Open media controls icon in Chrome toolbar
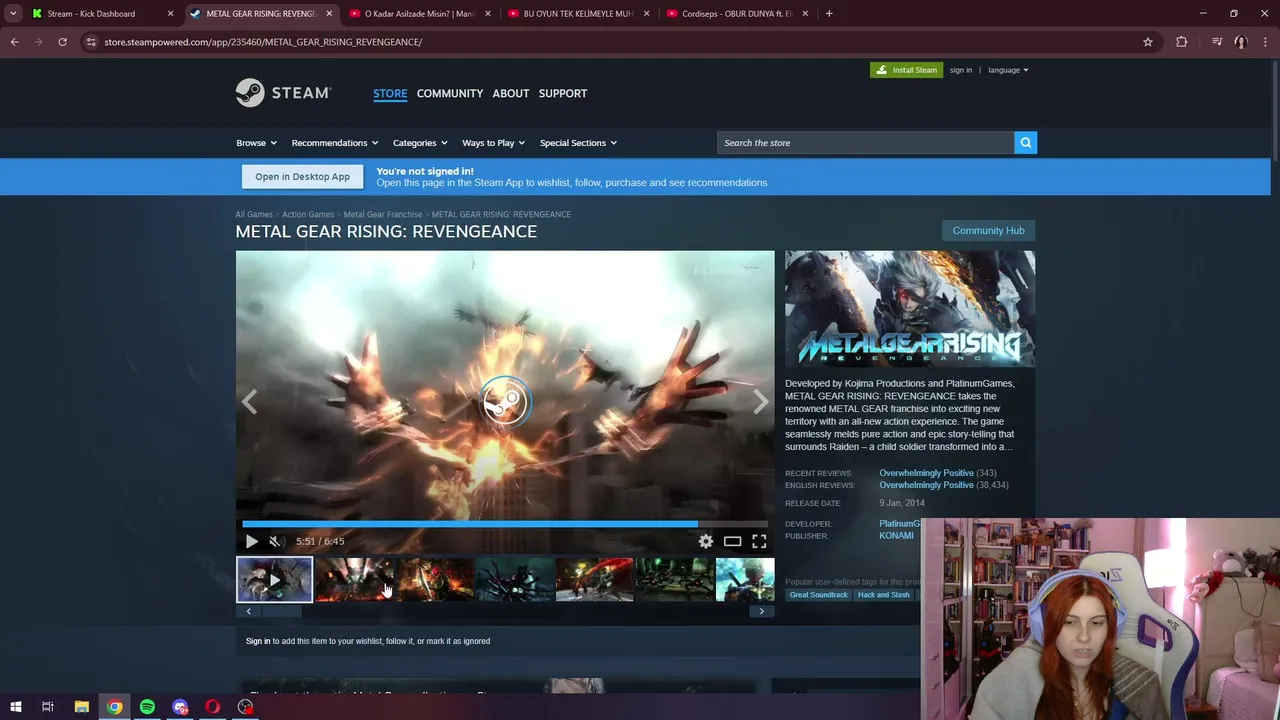The width and height of the screenshot is (1280, 720). pyautogui.click(x=1217, y=42)
